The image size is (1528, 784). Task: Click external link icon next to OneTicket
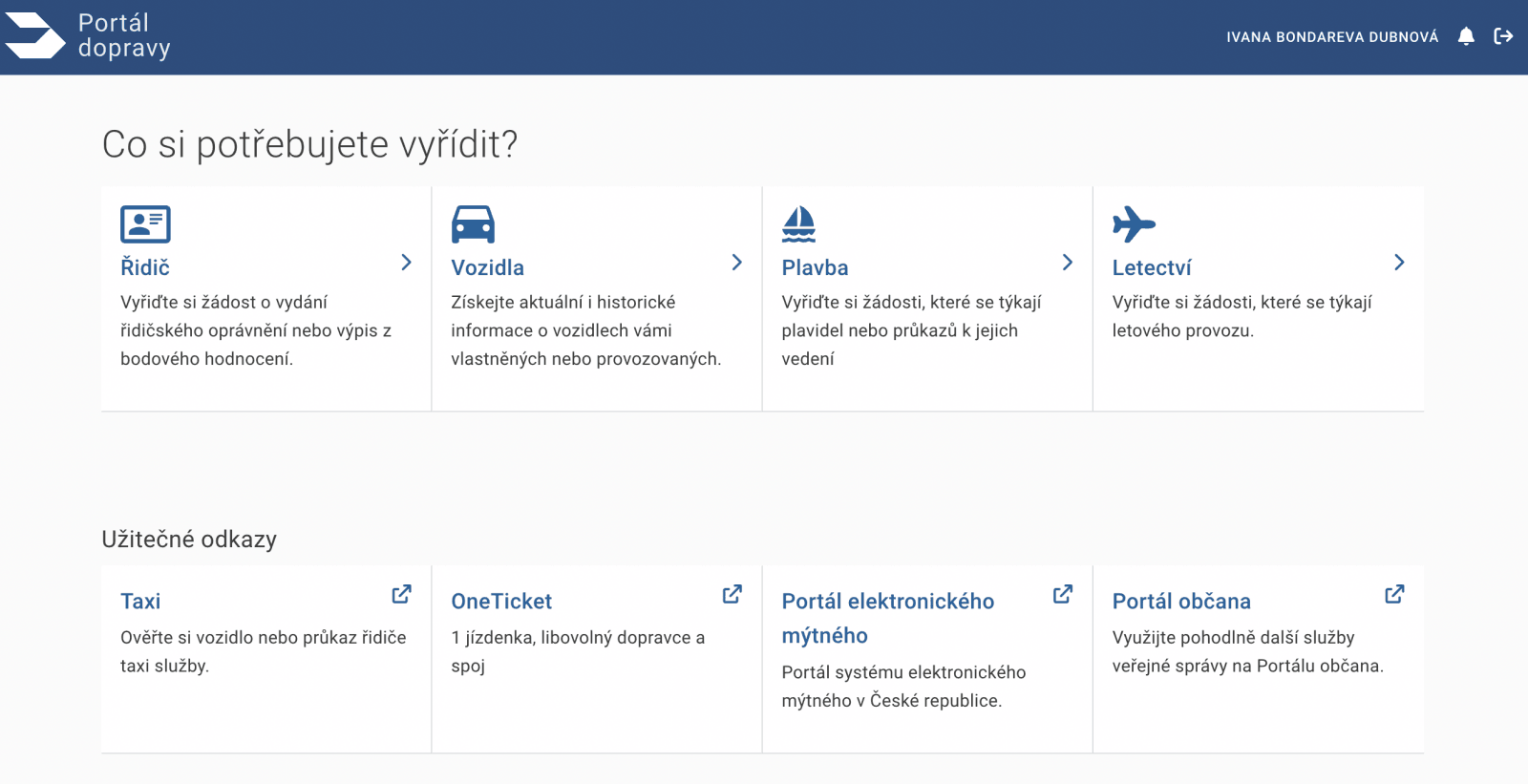point(732,594)
